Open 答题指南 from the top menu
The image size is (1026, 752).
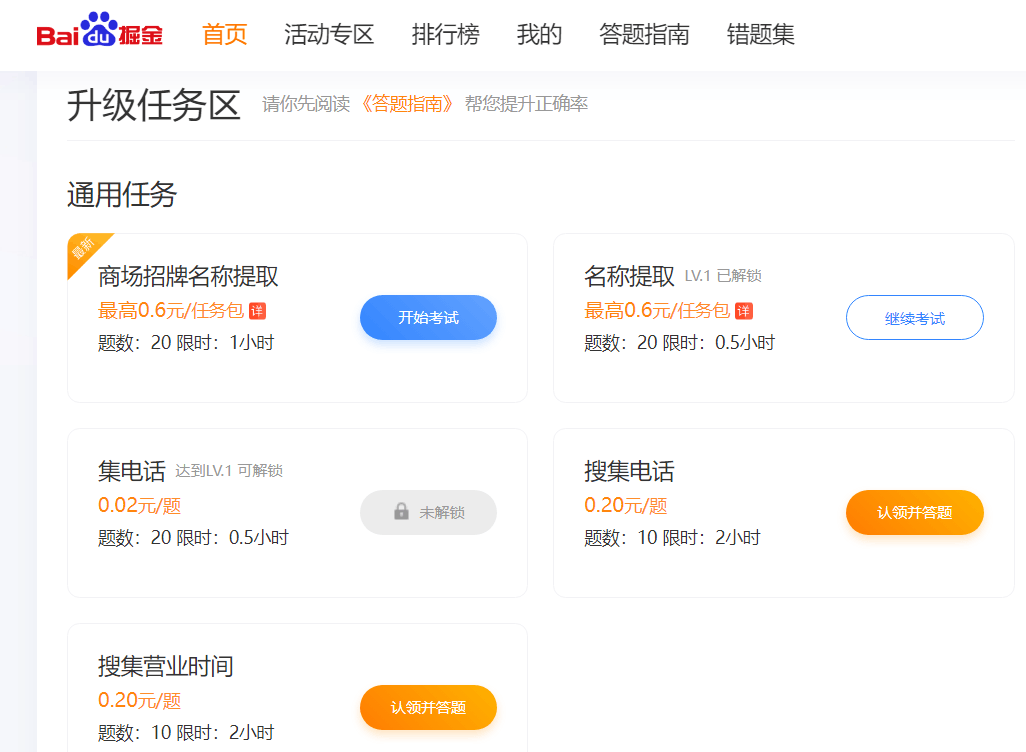coord(645,34)
